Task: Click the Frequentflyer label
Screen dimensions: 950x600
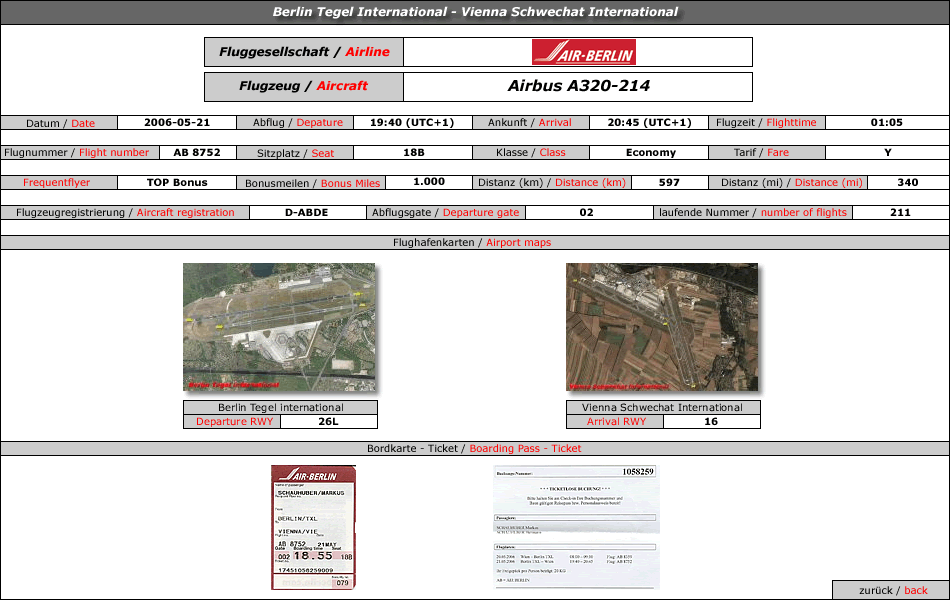Action: coord(56,182)
